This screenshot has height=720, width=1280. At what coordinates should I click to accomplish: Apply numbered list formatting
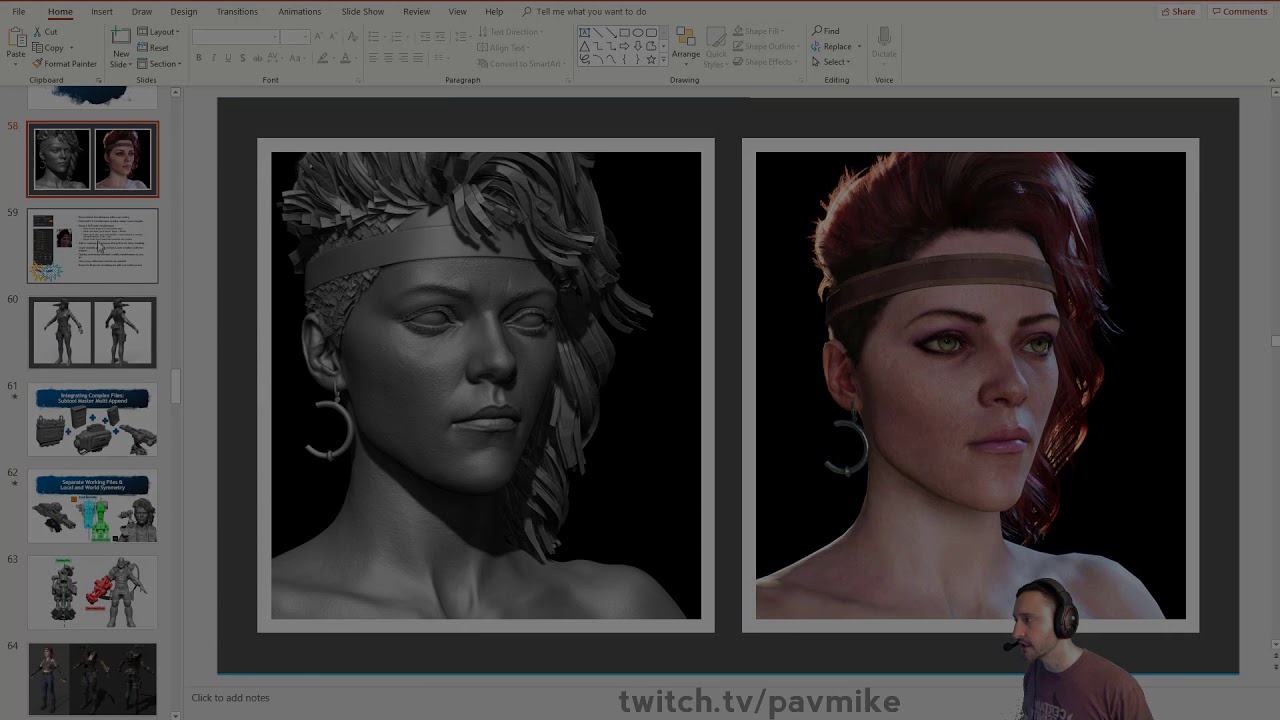397,36
